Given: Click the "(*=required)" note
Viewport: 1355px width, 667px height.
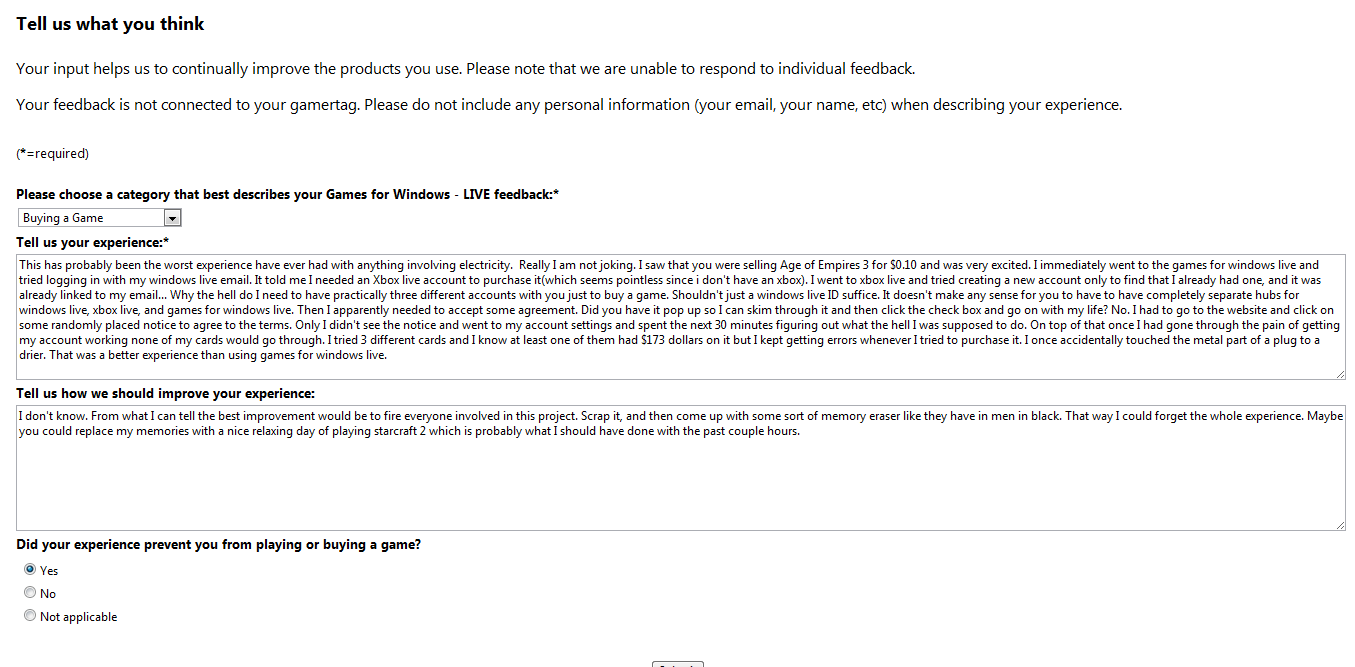Looking at the screenshot, I should pyautogui.click(x=53, y=154).
